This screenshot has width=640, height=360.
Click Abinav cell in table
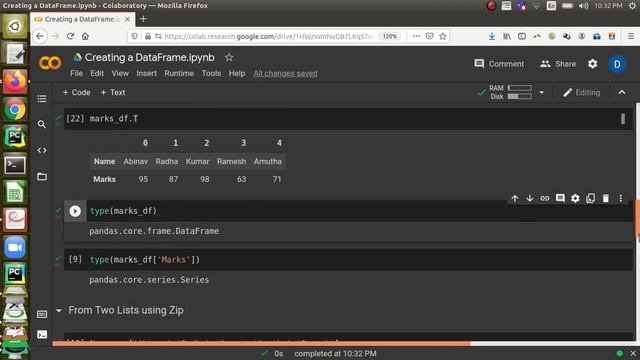(136, 162)
